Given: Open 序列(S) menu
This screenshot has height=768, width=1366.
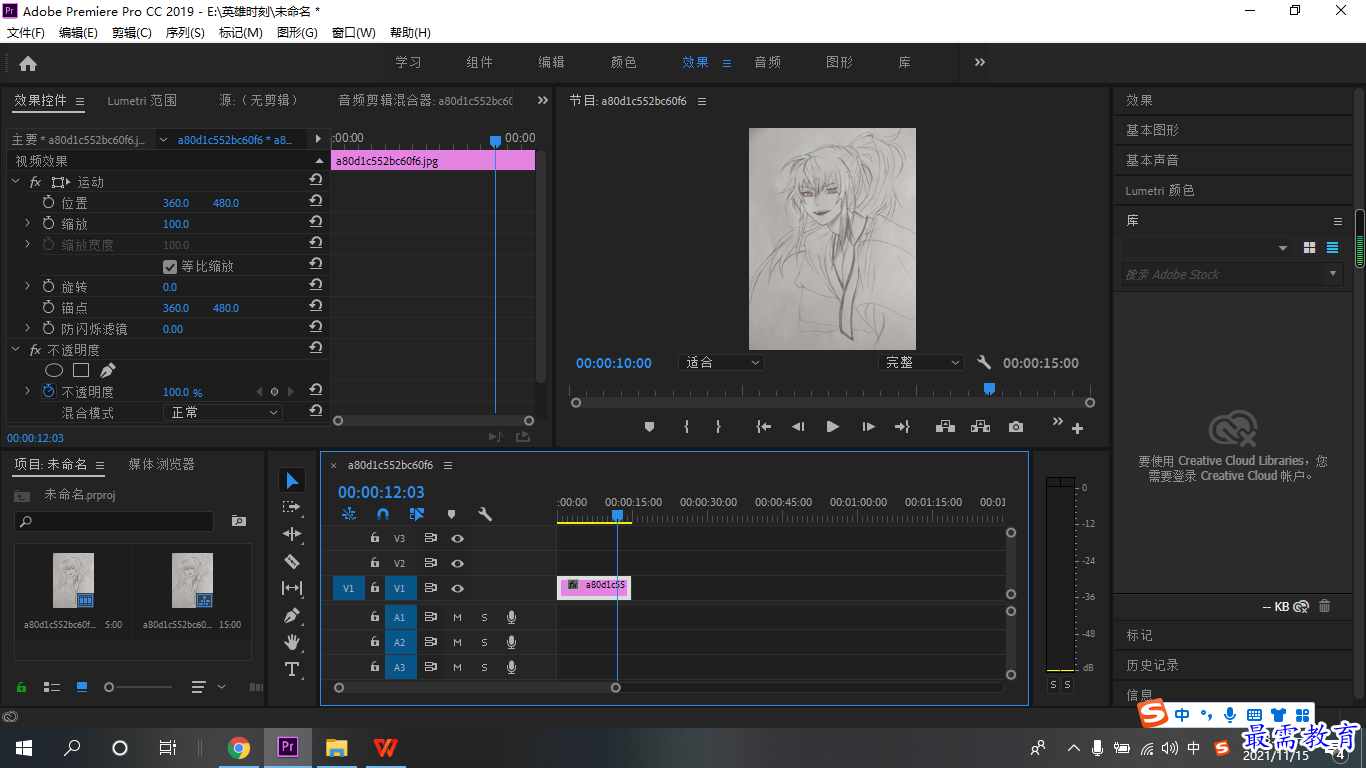Looking at the screenshot, I should coord(185,33).
